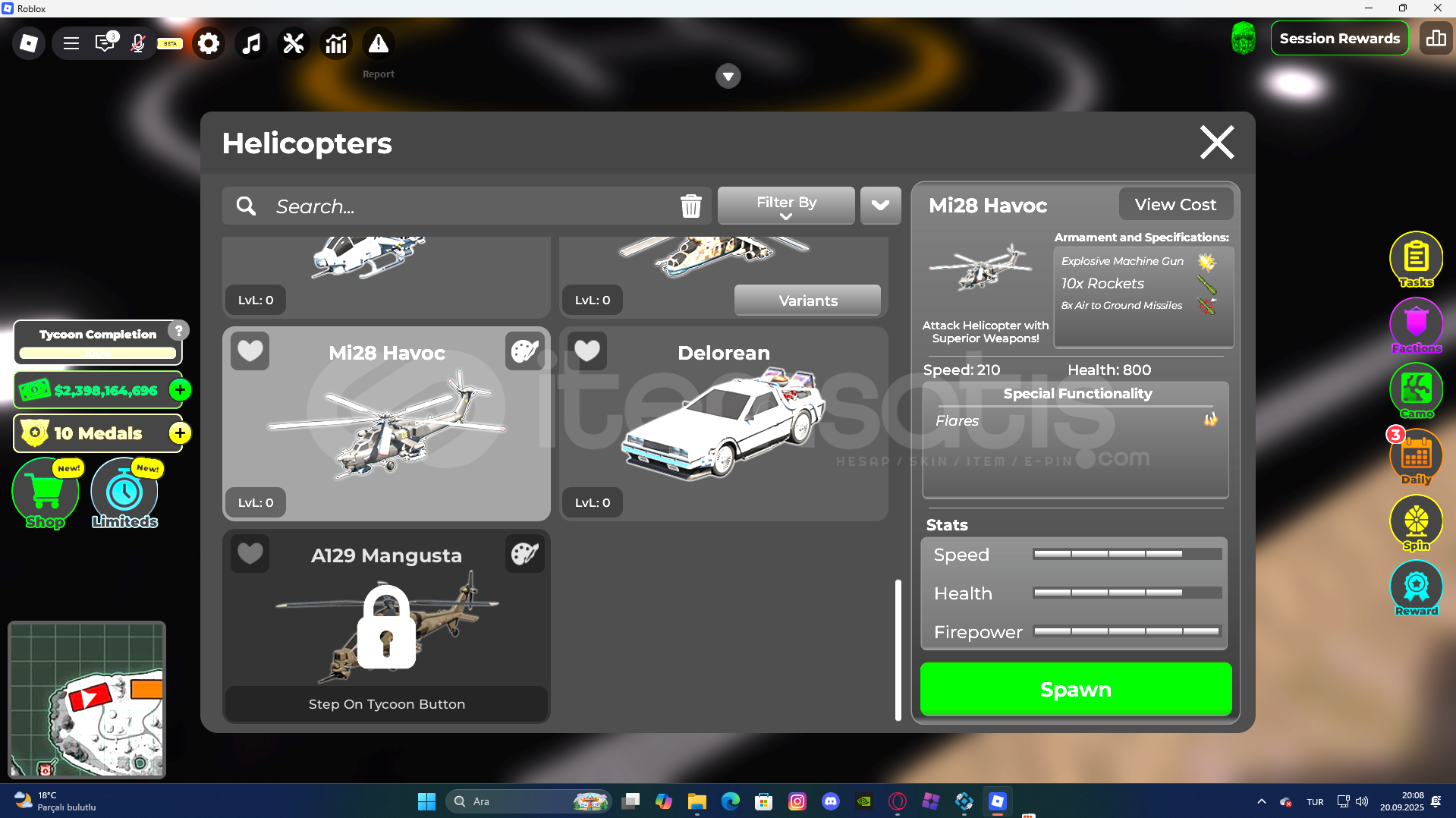
Task: Open the settings gear icon
Action: click(x=209, y=43)
